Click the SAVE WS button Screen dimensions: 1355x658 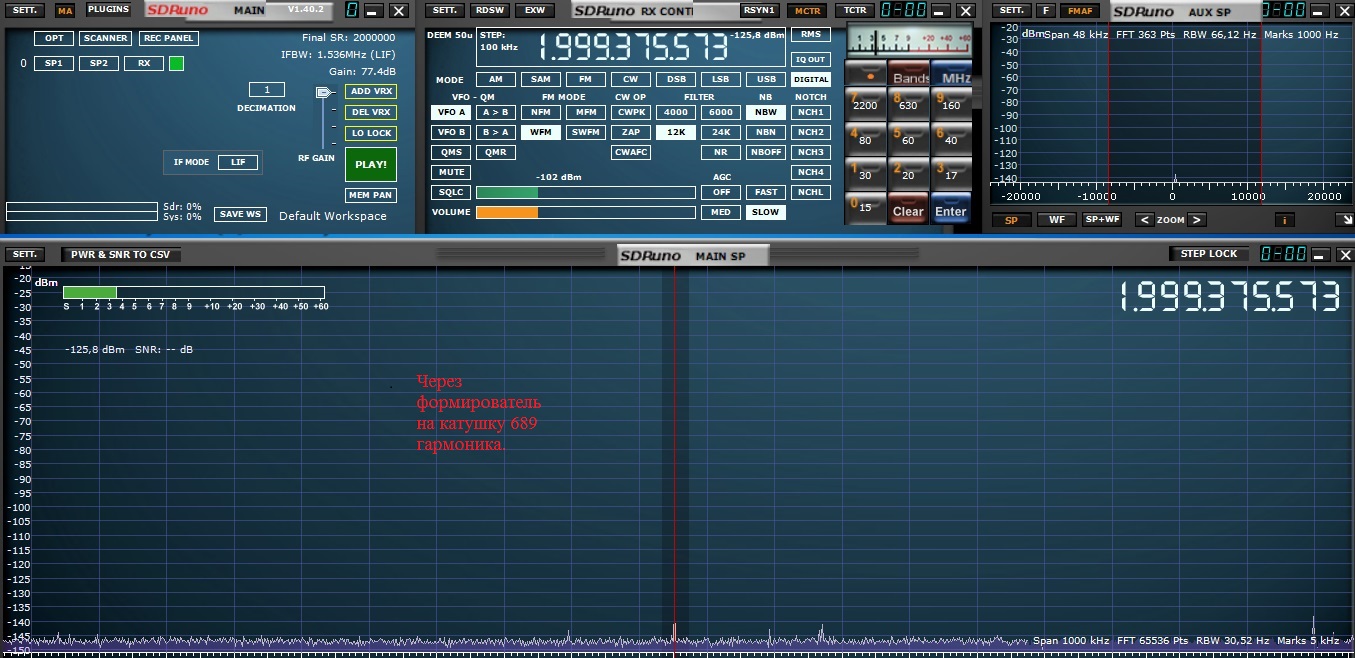[x=240, y=214]
